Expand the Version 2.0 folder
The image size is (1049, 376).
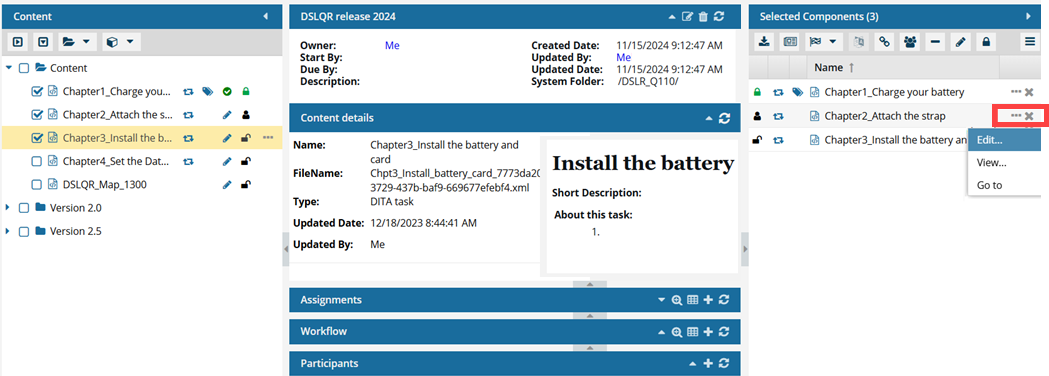pyautogui.click(x=8, y=208)
